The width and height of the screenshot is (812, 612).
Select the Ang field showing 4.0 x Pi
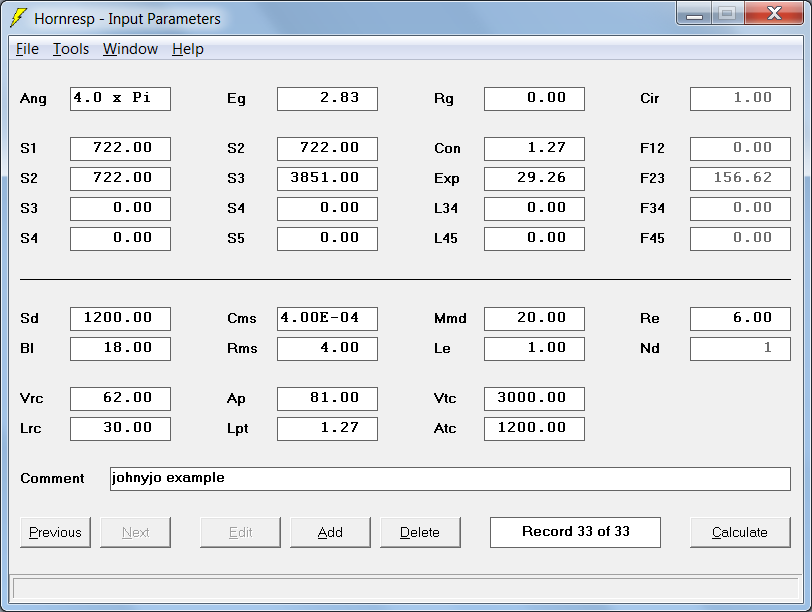[x=120, y=99]
